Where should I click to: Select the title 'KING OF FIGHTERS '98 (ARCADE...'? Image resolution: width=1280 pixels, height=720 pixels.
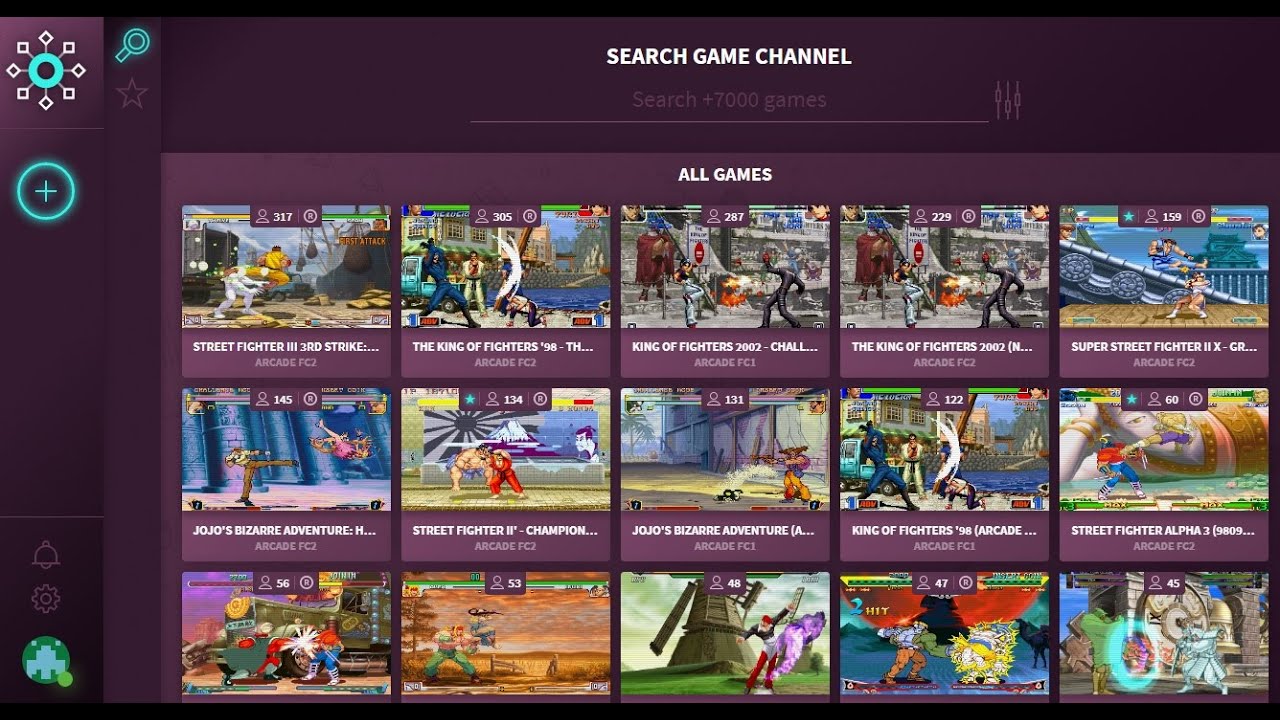[x=944, y=530]
